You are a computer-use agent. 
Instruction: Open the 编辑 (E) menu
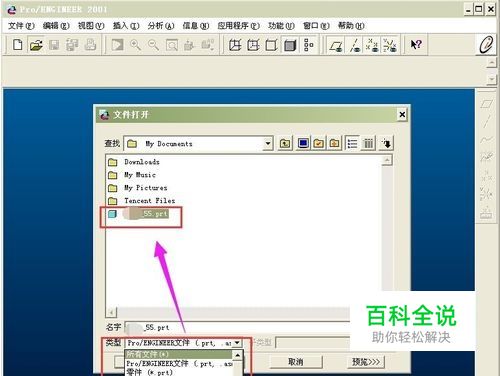click(x=56, y=26)
